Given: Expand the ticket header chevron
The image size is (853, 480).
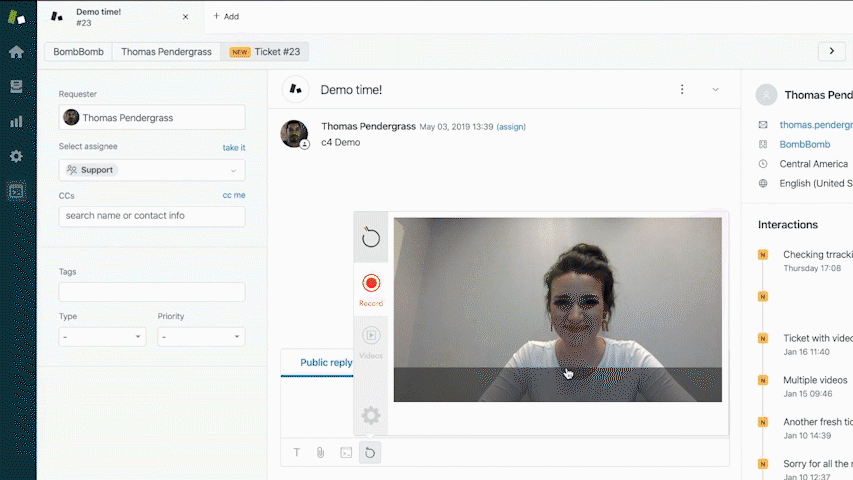Looking at the screenshot, I should click(x=715, y=90).
